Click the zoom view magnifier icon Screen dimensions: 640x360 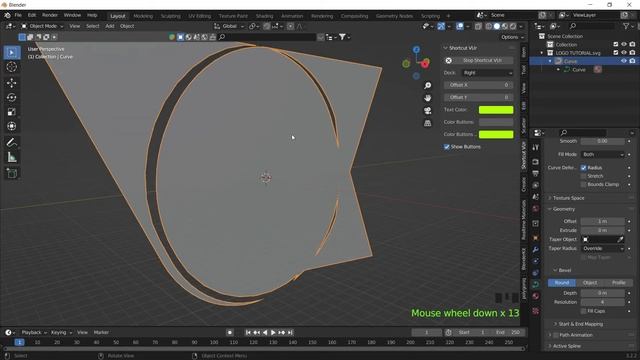point(427,85)
